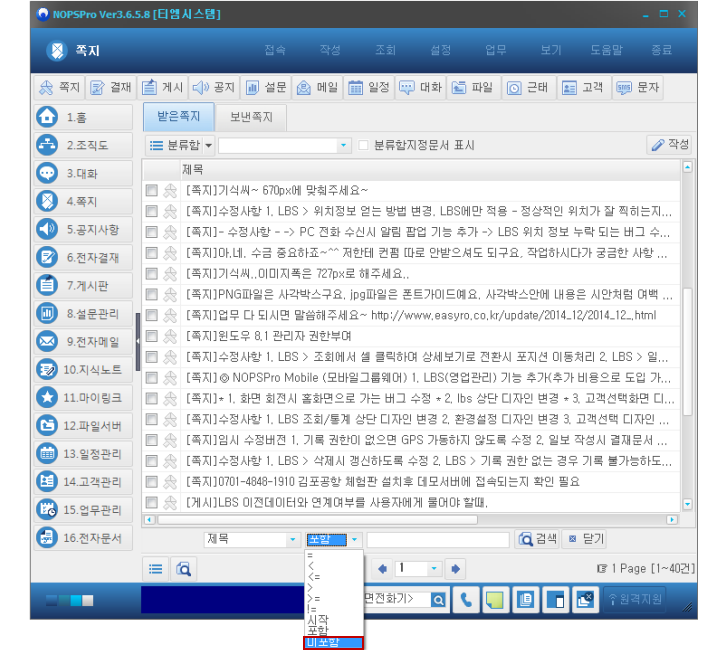727x650 pixels.
Task: Open 11.마이링크 in sidebar
Action: coord(83,398)
